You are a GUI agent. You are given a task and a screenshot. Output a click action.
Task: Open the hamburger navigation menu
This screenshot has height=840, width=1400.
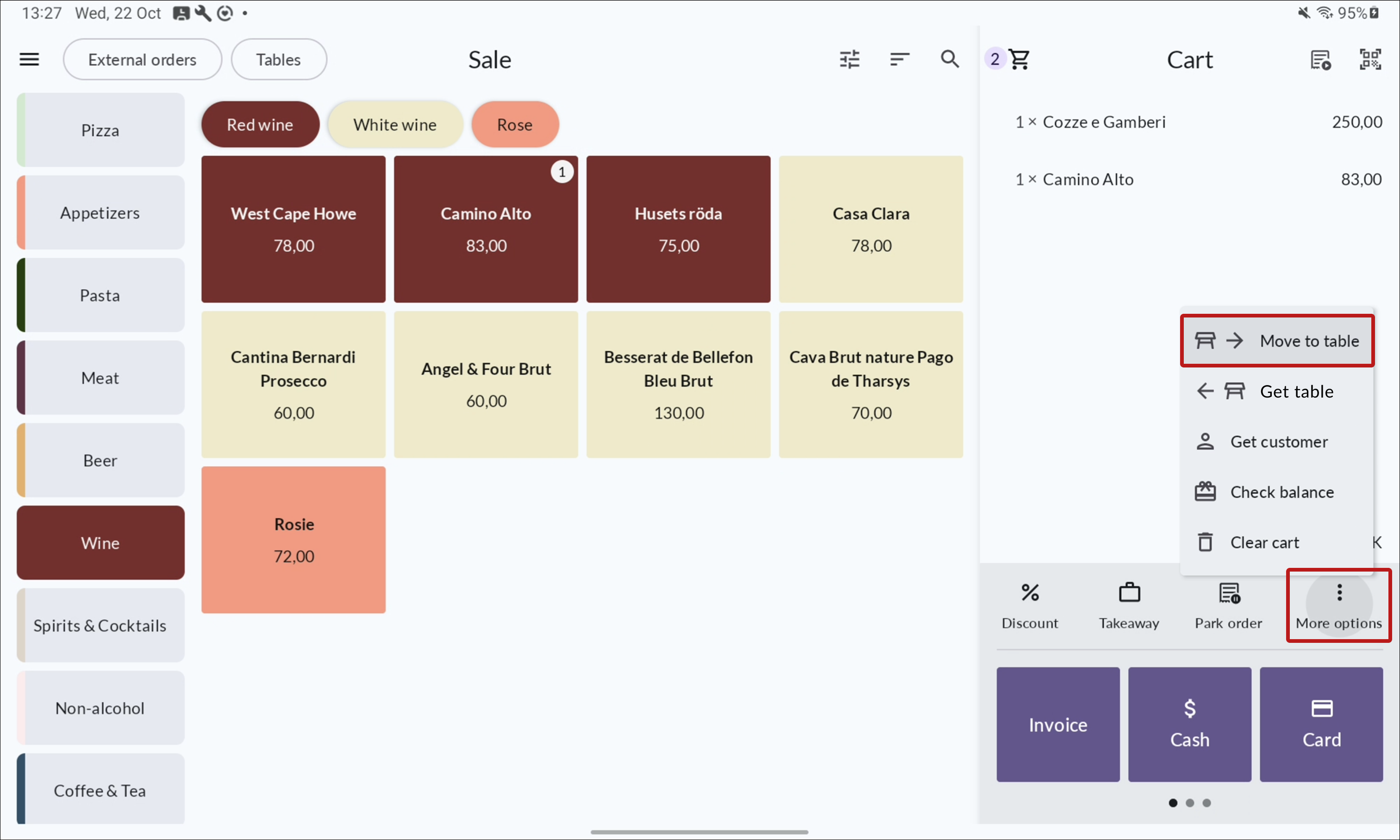pyautogui.click(x=29, y=59)
